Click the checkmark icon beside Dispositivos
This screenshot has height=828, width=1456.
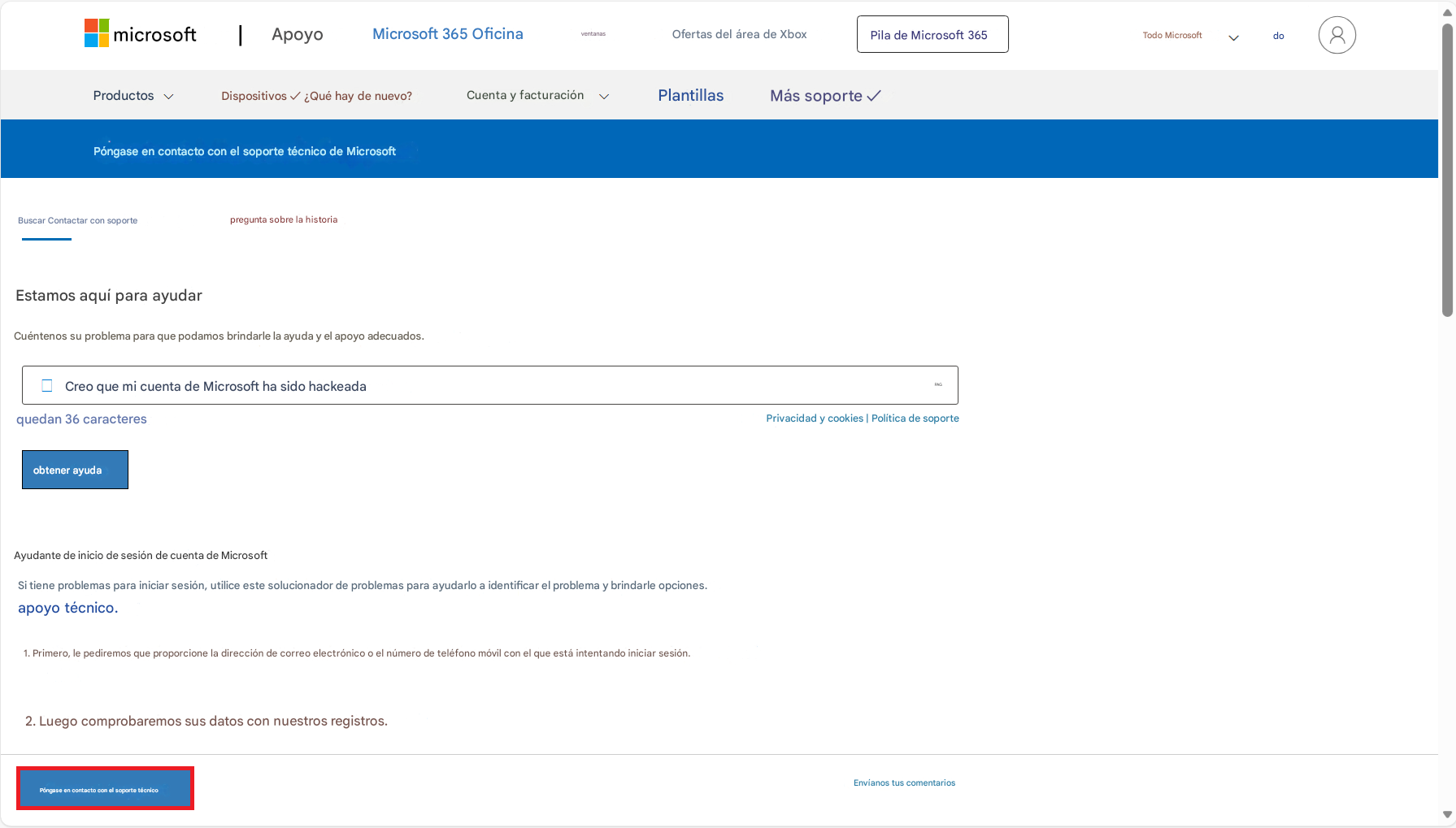tap(294, 95)
